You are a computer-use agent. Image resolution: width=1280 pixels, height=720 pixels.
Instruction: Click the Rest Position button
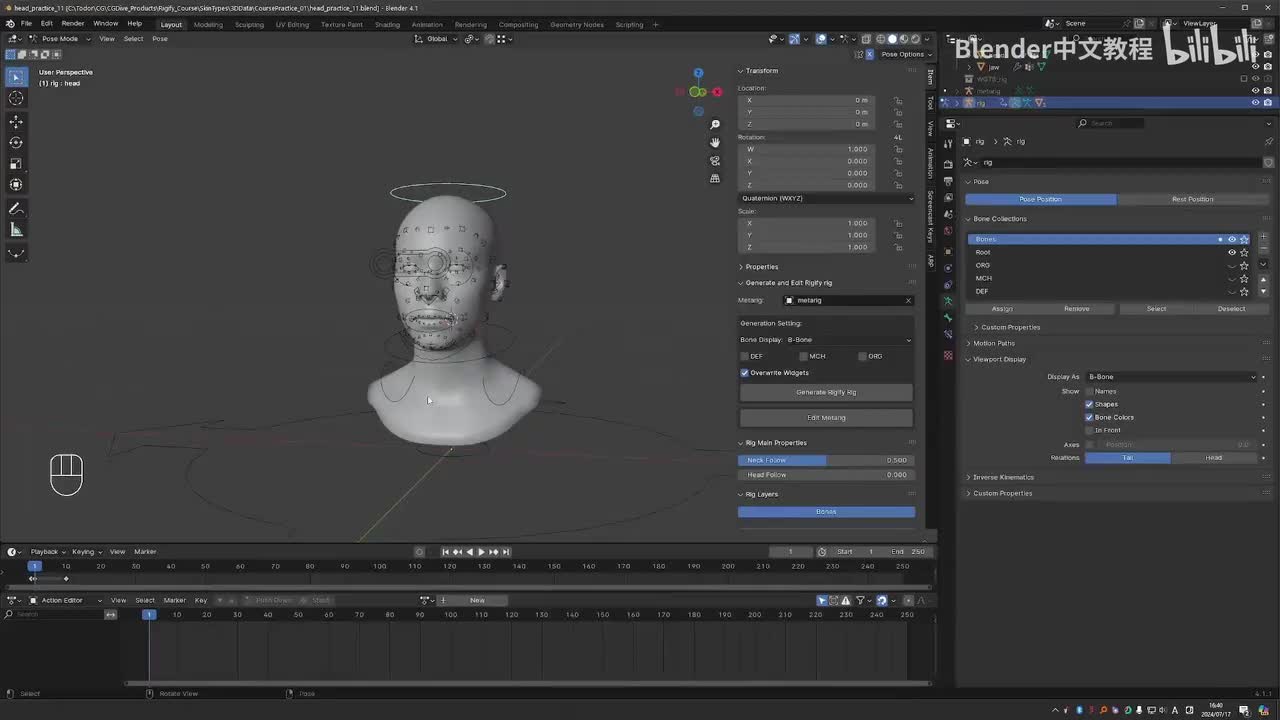[1192, 199]
